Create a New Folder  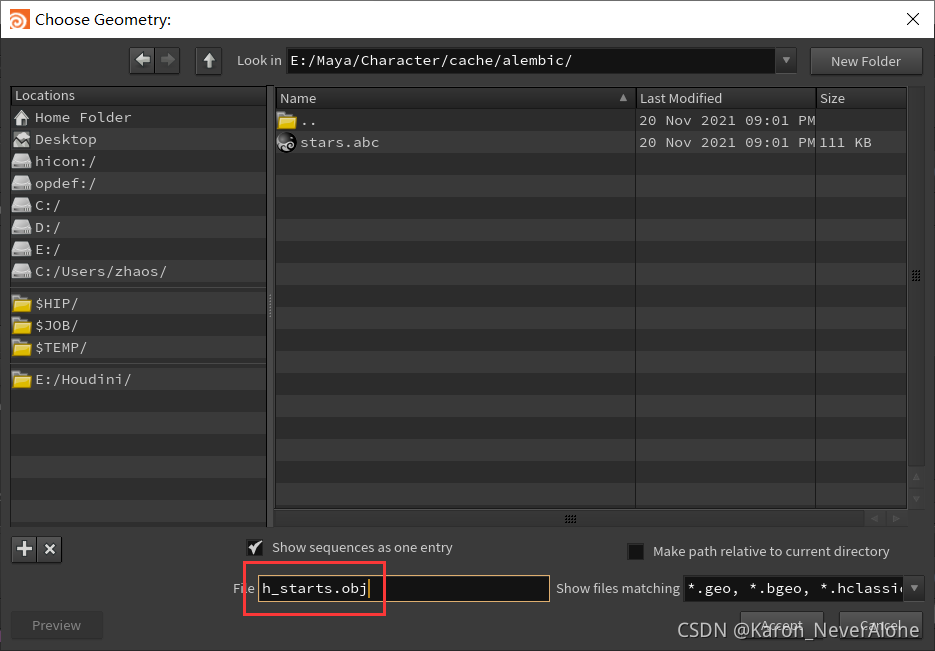866,61
